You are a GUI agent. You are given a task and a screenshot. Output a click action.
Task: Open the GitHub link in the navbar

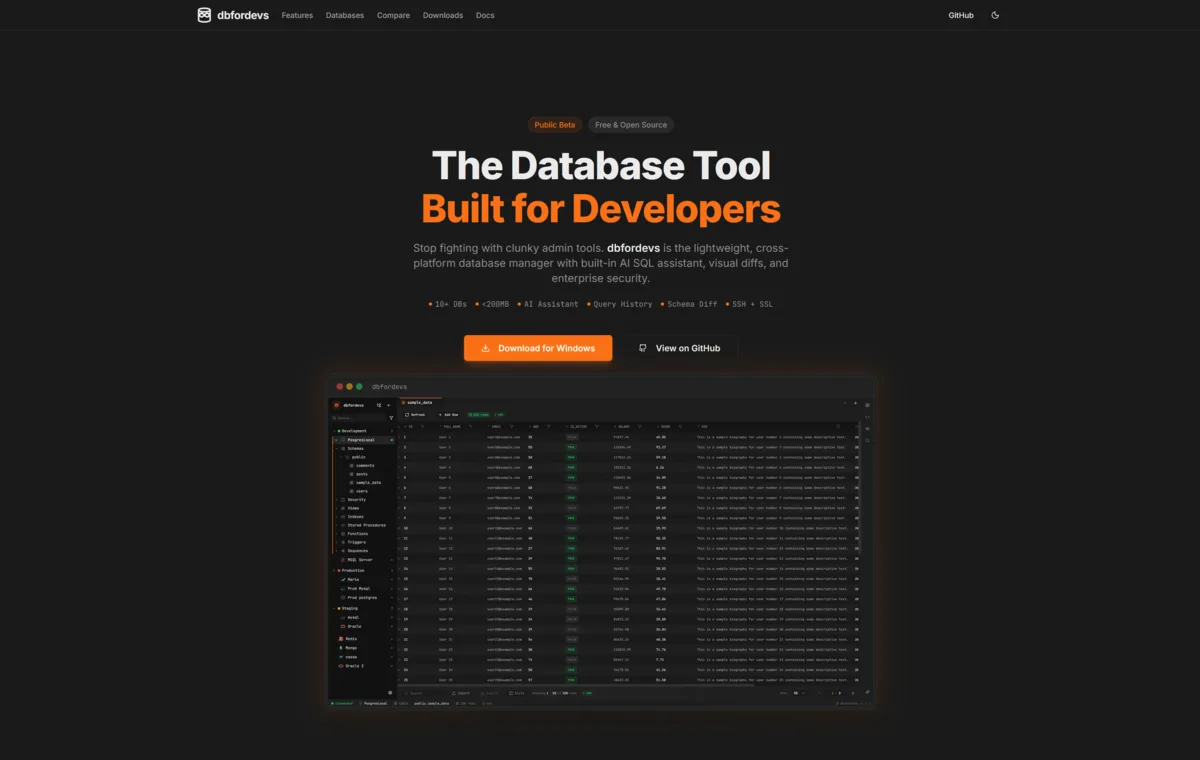(x=961, y=15)
